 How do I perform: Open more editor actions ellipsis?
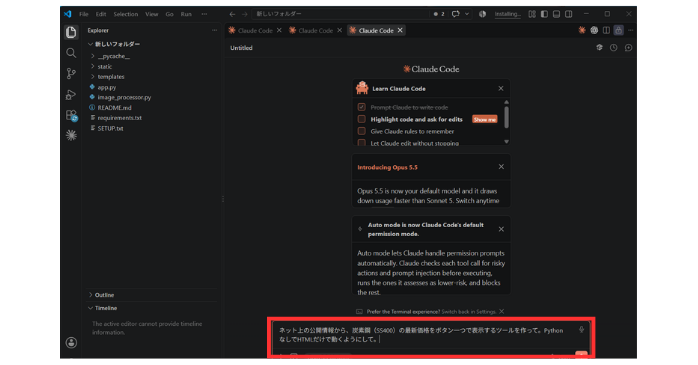coord(630,30)
